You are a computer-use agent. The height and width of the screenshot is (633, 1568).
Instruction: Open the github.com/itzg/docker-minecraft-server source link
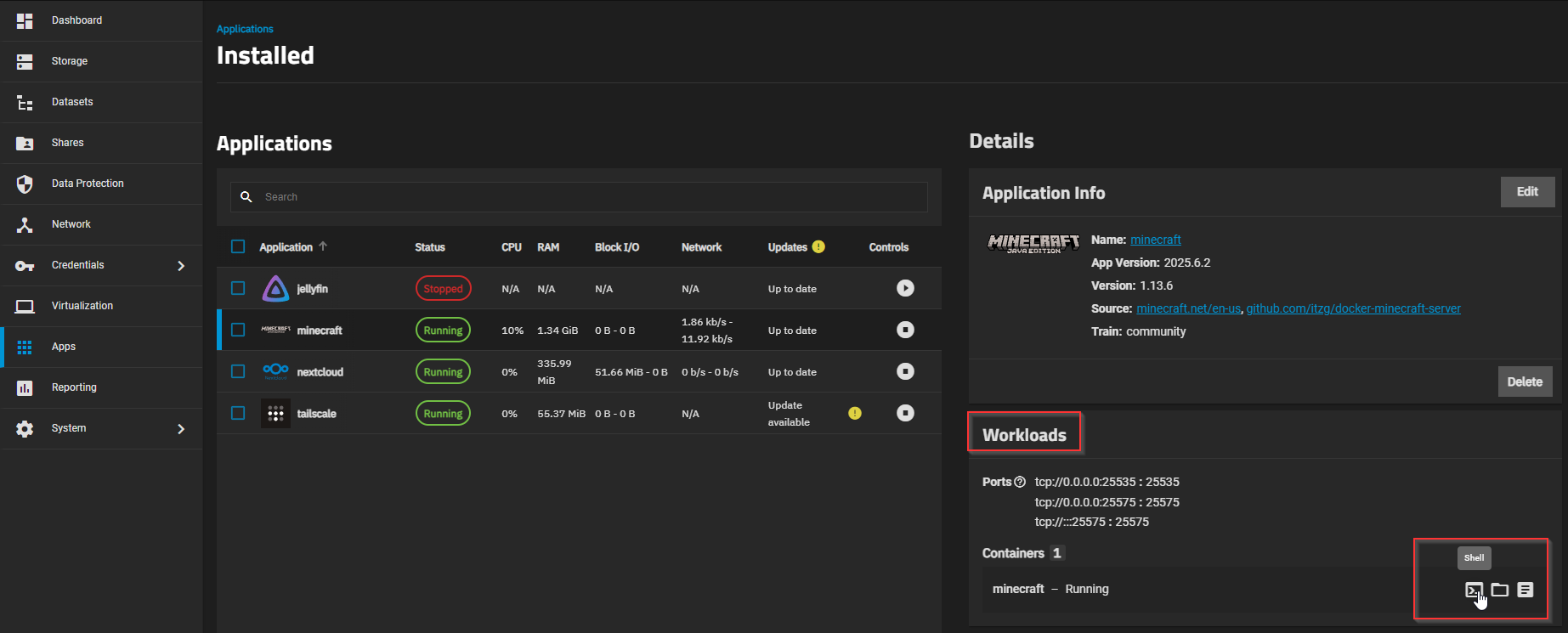1353,308
